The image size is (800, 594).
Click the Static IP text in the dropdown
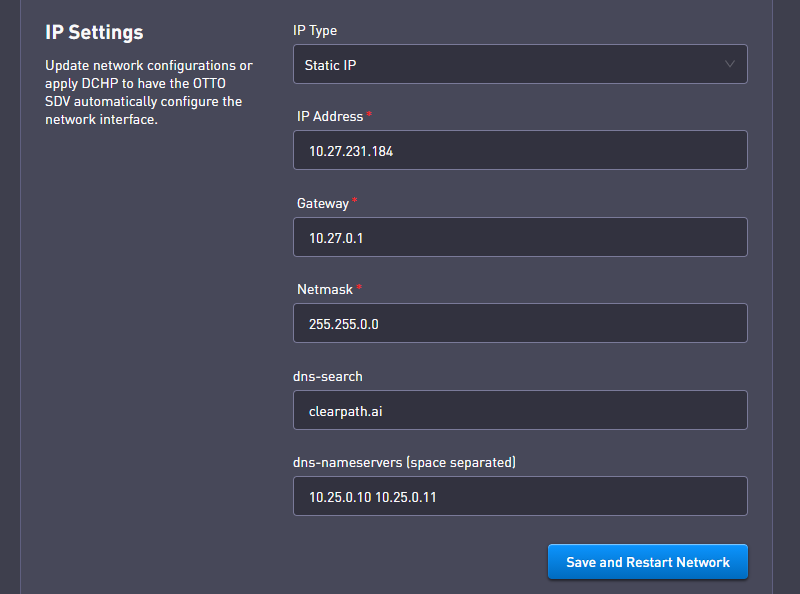(331, 65)
